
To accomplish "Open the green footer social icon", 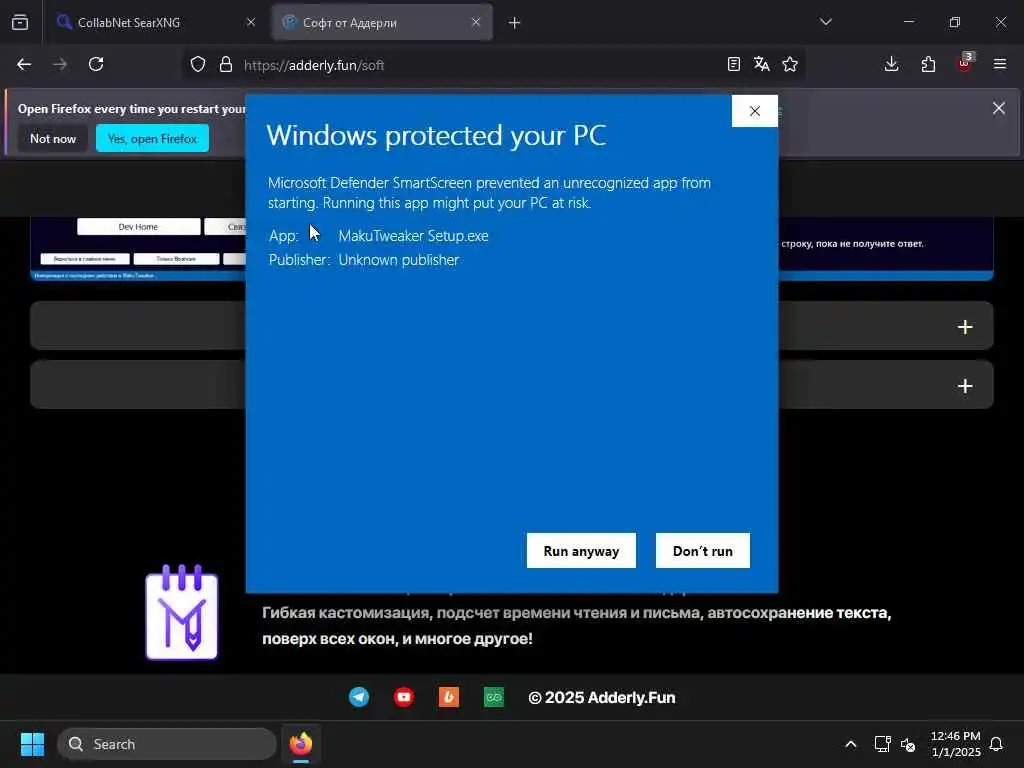I will (494, 697).
